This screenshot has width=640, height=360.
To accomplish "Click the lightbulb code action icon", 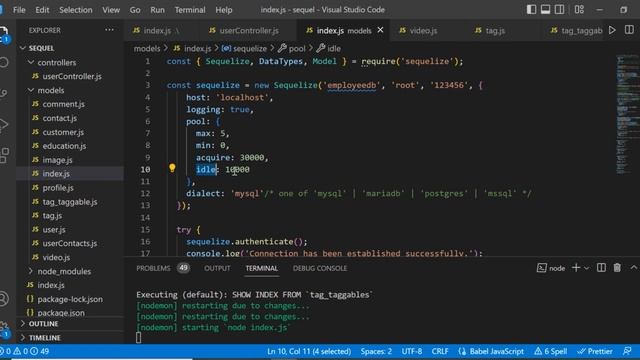I will tap(172, 168).
